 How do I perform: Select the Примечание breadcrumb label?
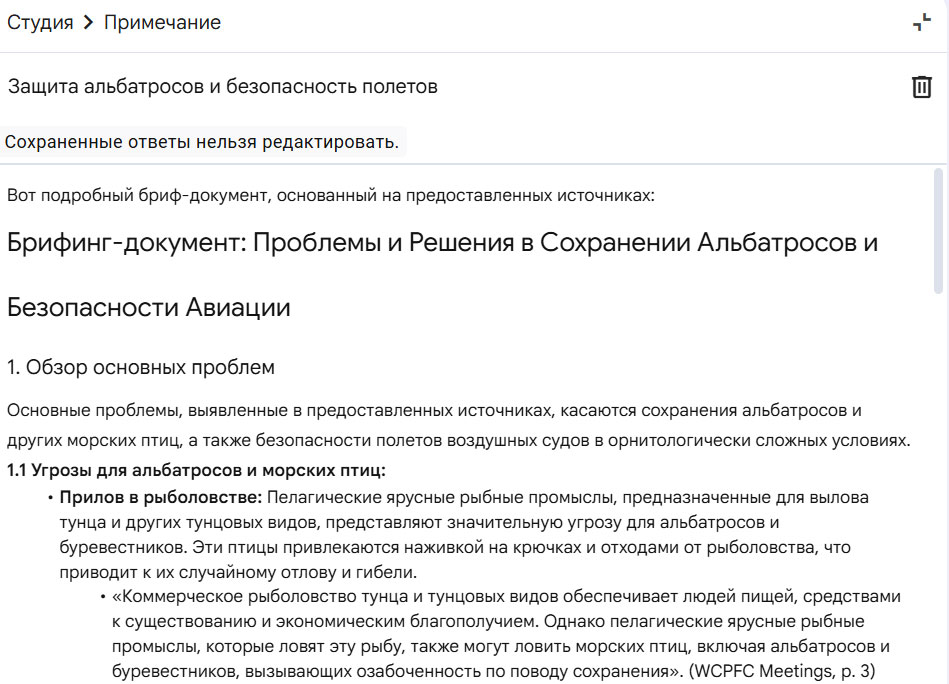(162, 22)
